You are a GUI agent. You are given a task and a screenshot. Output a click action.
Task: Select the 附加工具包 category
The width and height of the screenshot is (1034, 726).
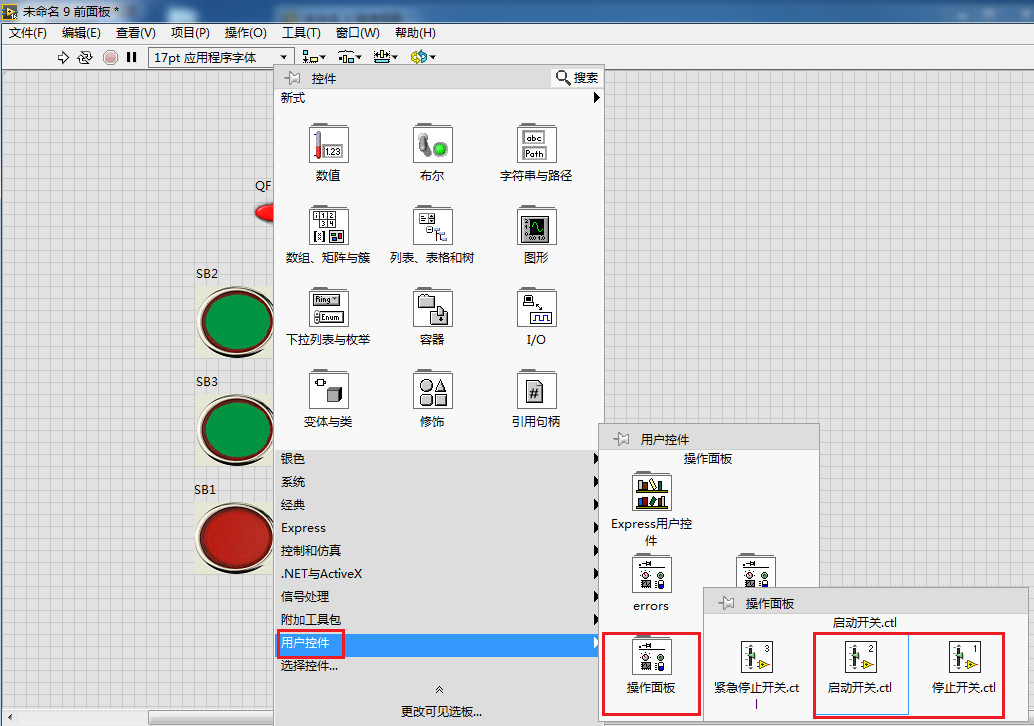coord(439,619)
